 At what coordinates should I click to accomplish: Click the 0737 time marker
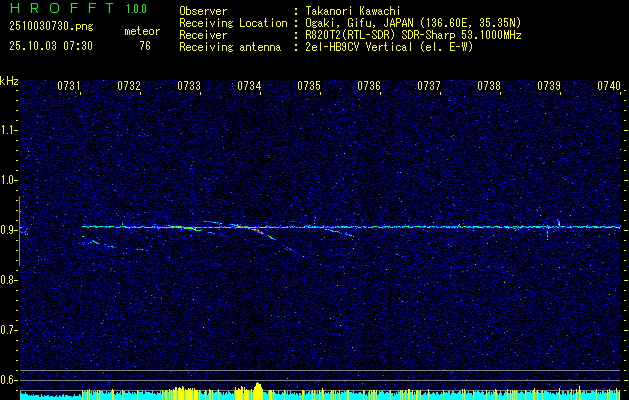click(x=429, y=85)
